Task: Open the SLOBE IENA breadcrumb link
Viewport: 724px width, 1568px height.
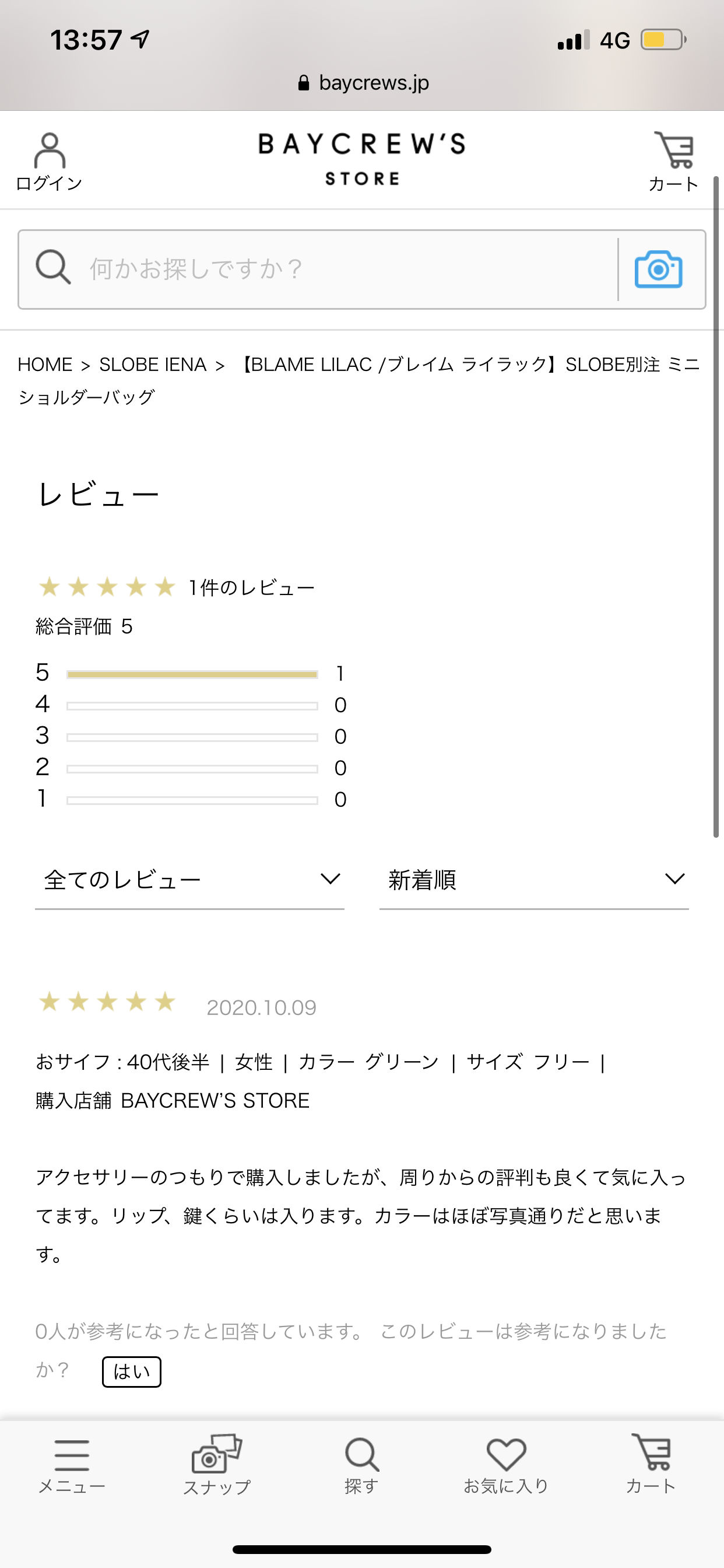Action: click(x=153, y=365)
